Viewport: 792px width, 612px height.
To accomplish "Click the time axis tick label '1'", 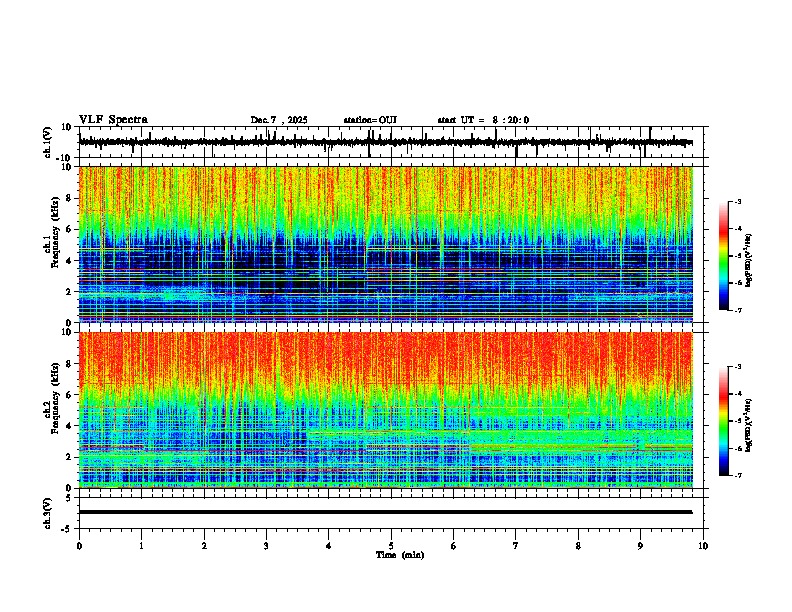I will coord(141,546).
